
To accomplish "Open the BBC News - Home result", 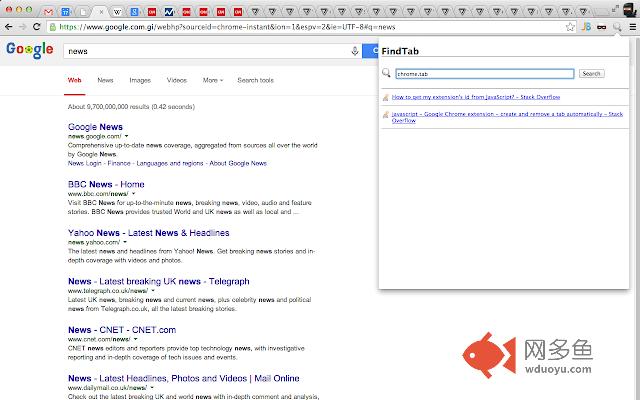I will [106, 184].
